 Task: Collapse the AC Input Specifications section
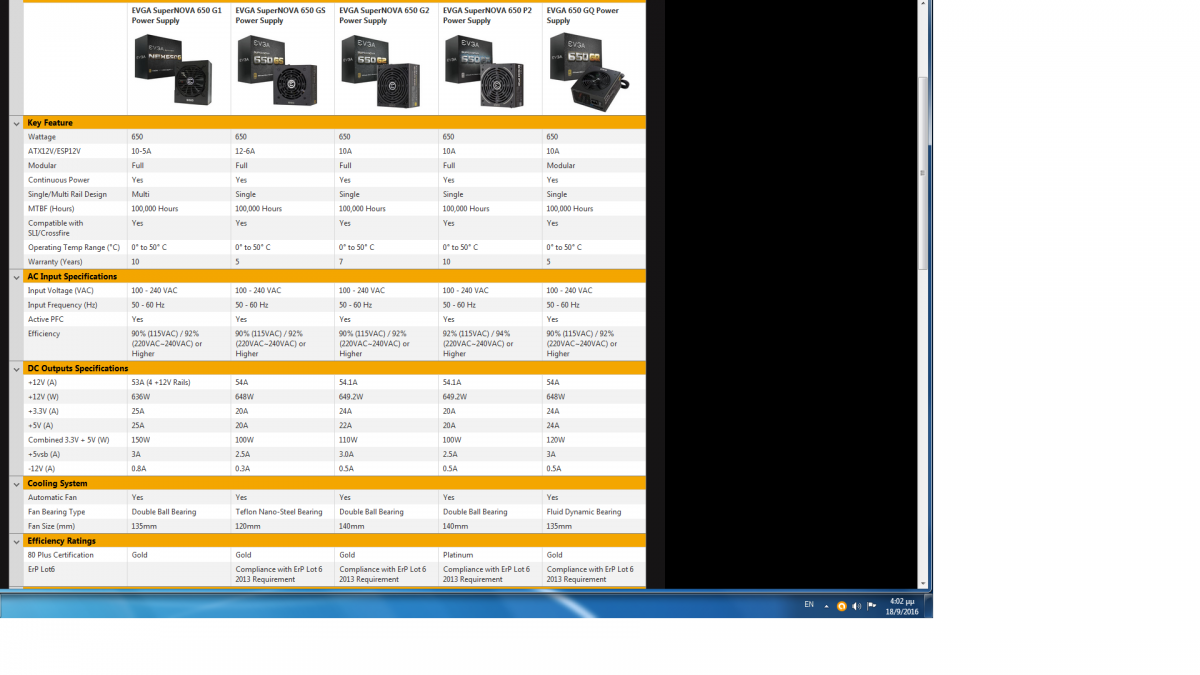[x=17, y=277]
